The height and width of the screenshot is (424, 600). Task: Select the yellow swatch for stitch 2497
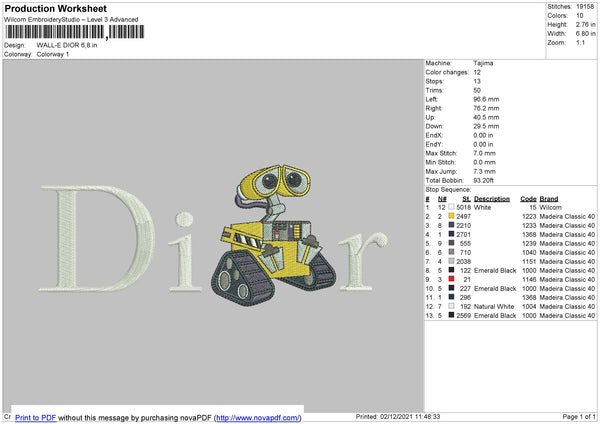point(452,216)
